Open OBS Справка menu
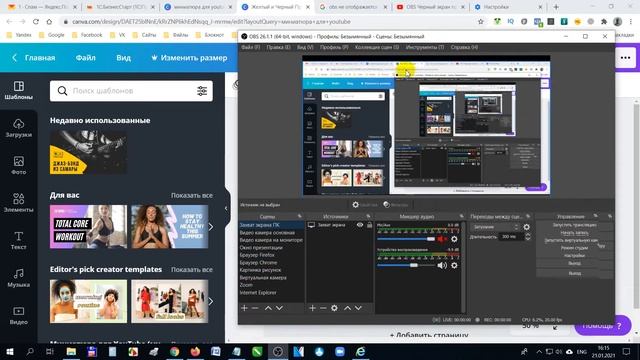The image size is (640, 360). 464,47
